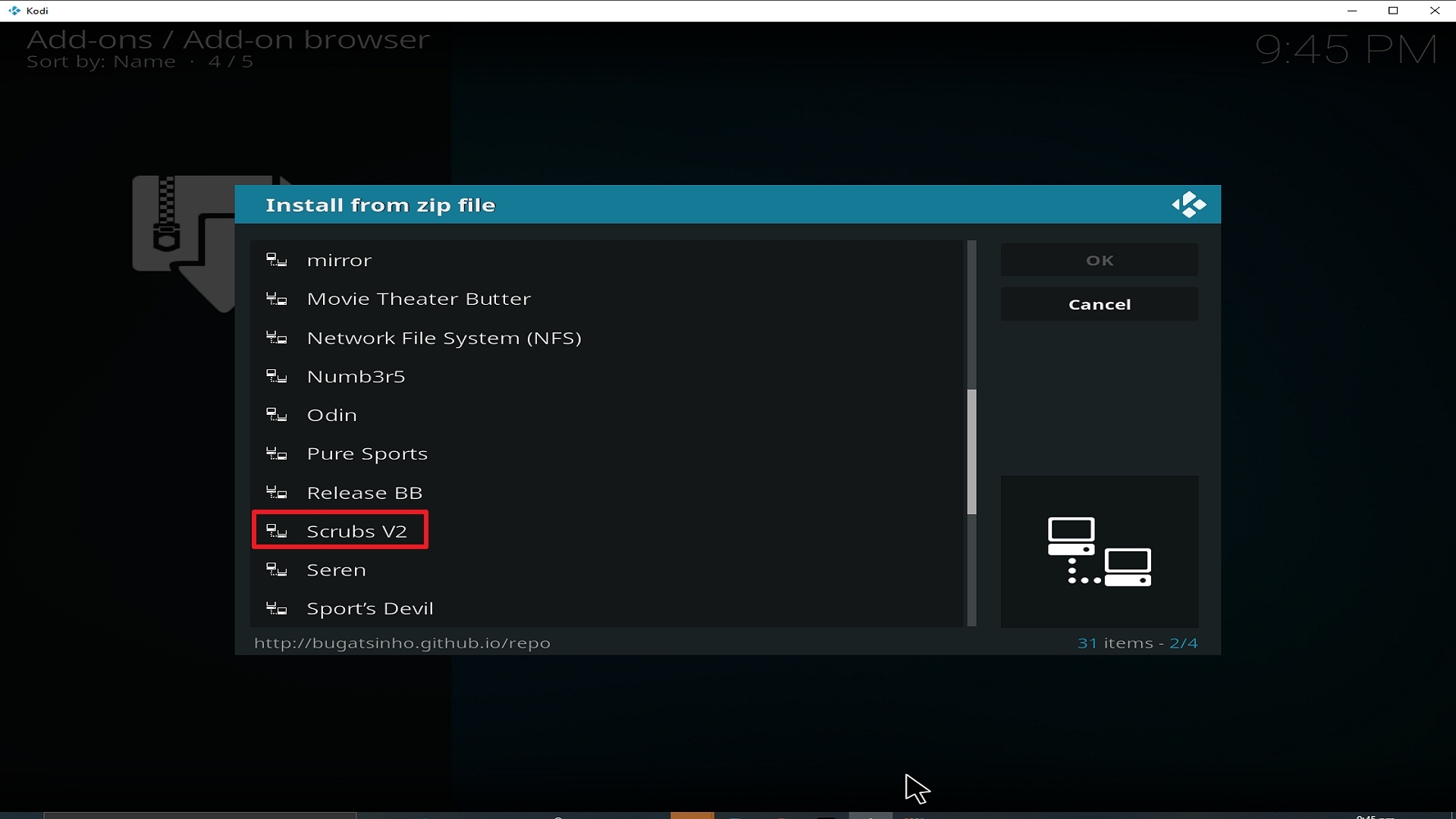Click the network icon beside Sport's Devil
The image size is (1456, 819).
pyautogui.click(x=277, y=609)
